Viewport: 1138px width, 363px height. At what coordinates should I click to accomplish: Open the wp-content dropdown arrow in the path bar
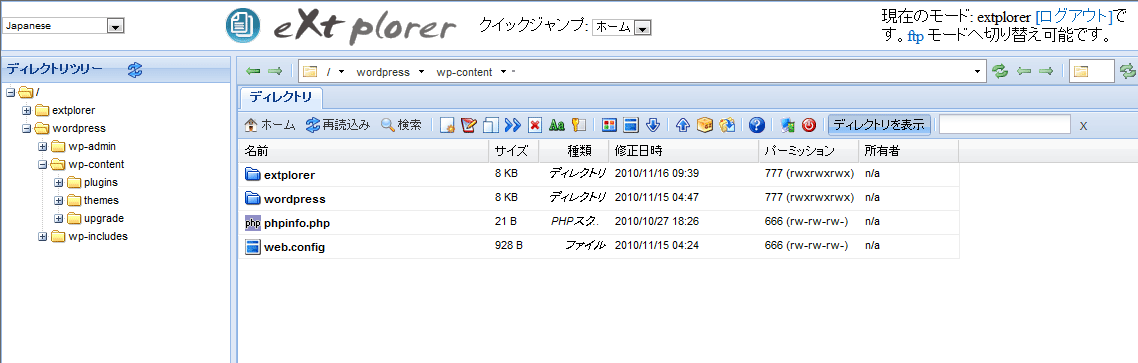pos(503,72)
